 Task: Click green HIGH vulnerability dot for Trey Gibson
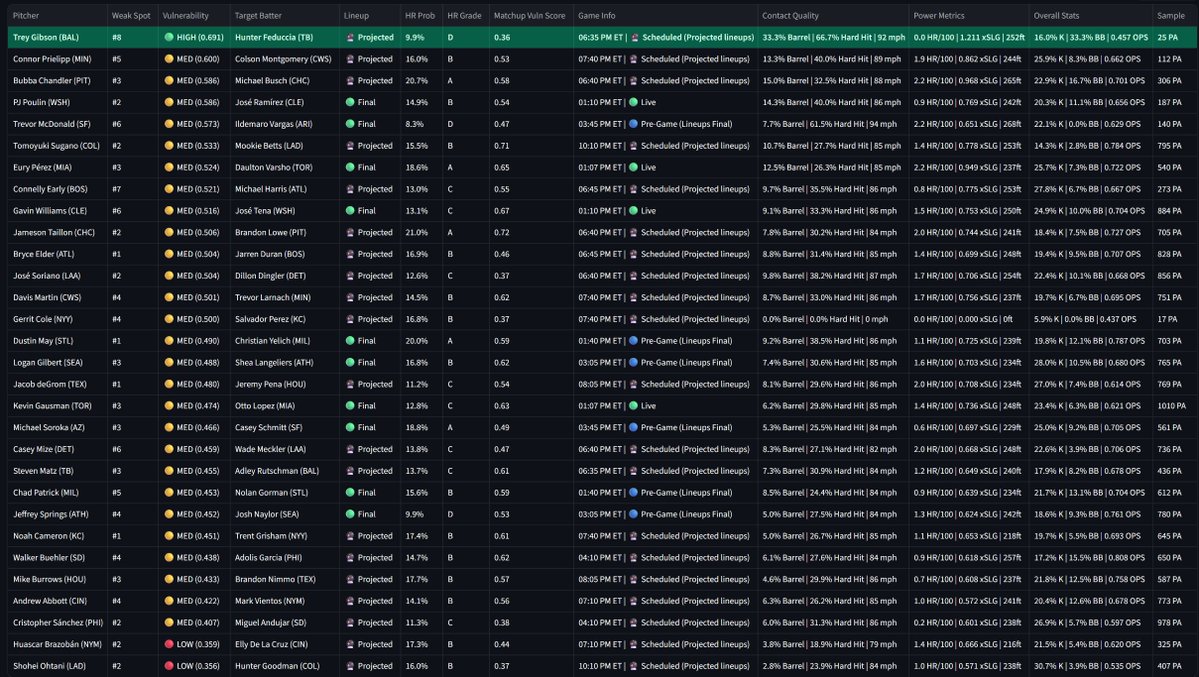[169, 37]
